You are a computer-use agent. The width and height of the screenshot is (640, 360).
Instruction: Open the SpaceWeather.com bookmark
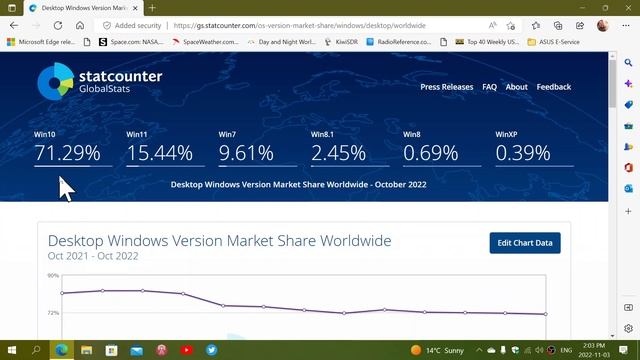pos(205,42)
